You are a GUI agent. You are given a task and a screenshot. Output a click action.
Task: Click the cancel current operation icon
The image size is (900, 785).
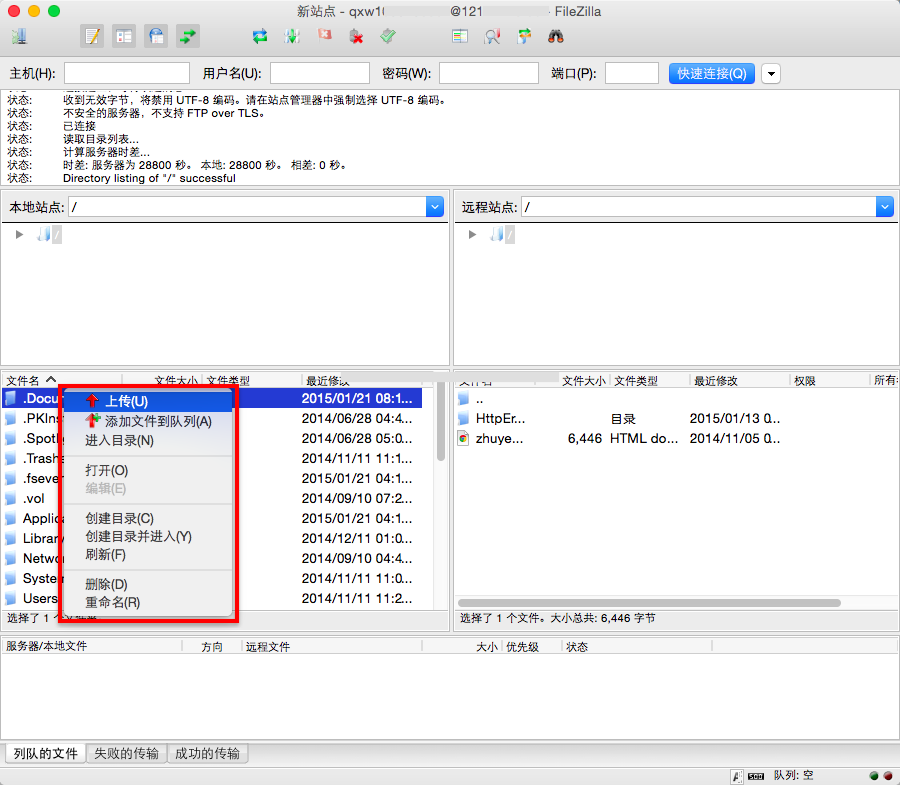pyautogui.click(x=324, y=37)
